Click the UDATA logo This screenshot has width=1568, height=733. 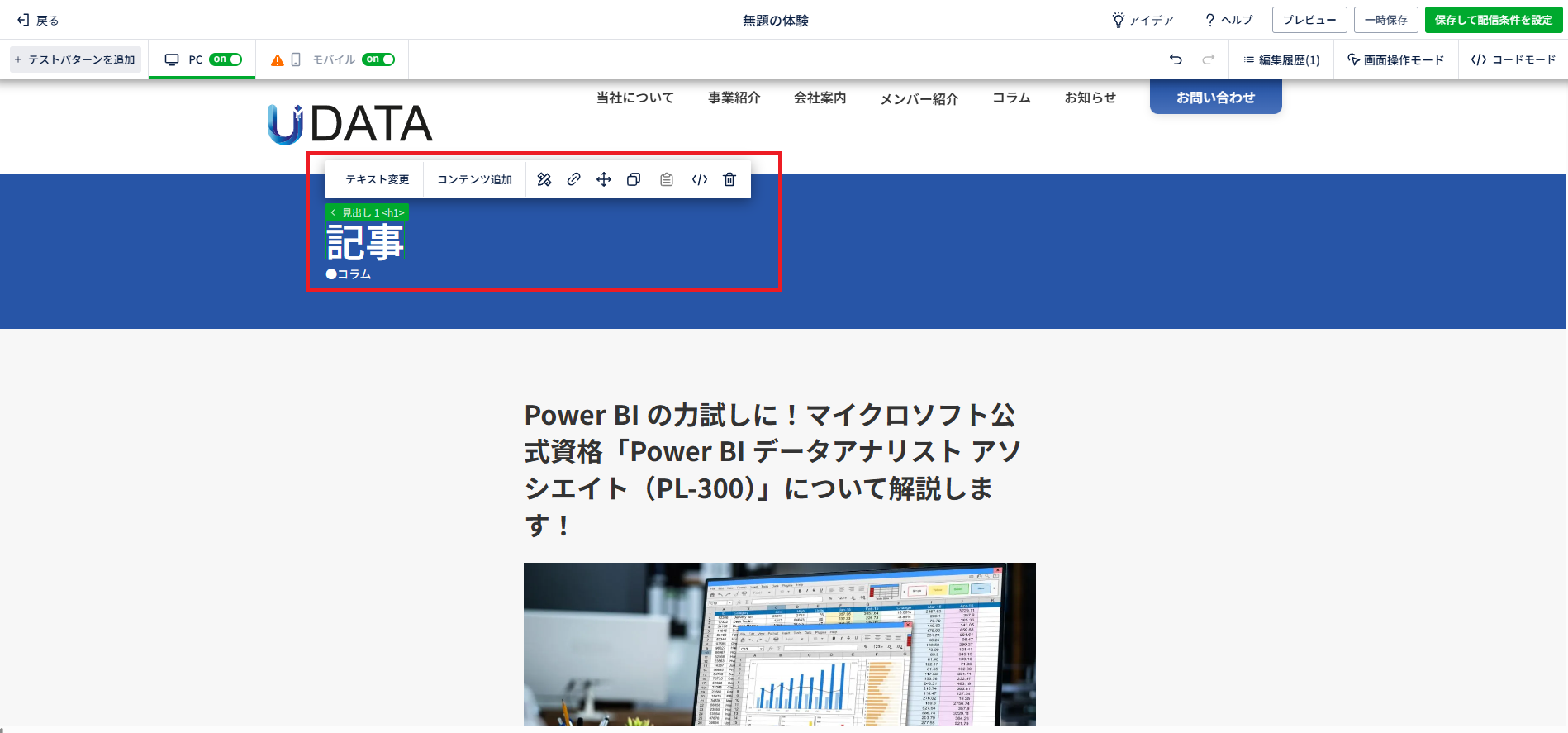350,124
